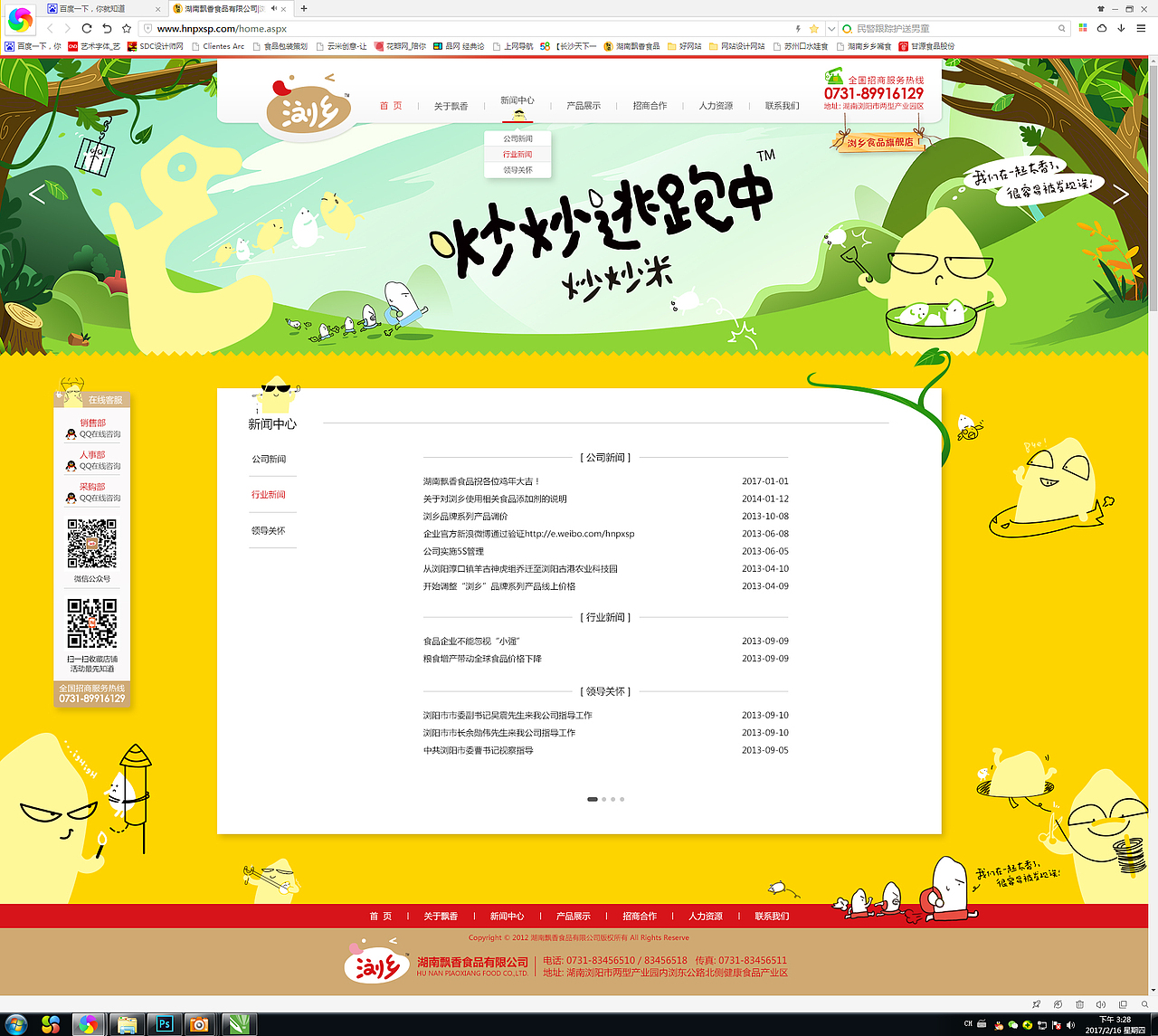Click the store QR code image
Viewport: 1158px width, 1036px height.
click(x=91, y=623)
